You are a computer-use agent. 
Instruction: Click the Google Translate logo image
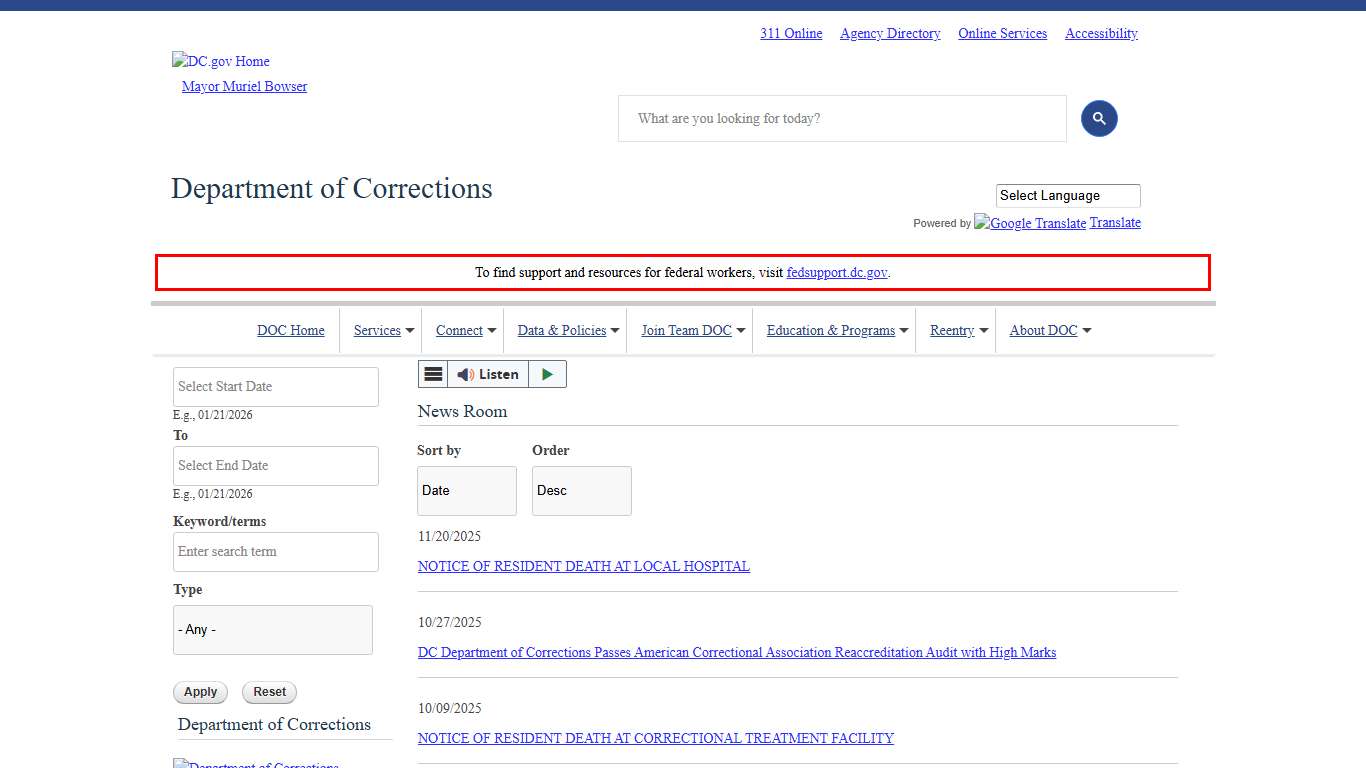[x=1030, y=223]
